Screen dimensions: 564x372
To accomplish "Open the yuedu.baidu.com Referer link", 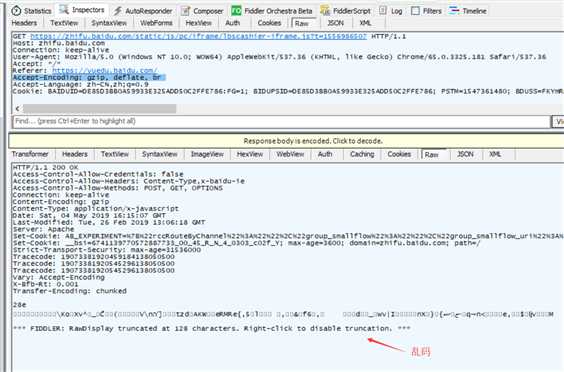I will 105,71.
